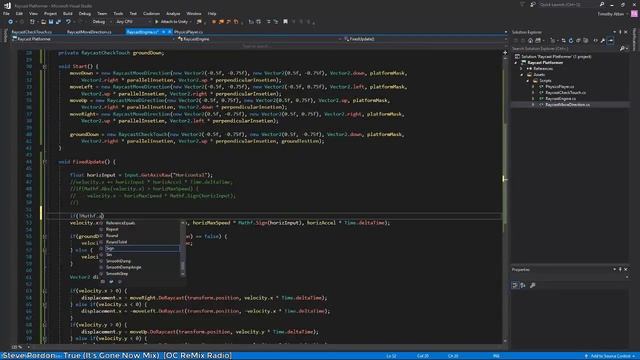Close the active RaycastEngine.cs tab
Screen dimensions: 640x360
pos(169,32)
